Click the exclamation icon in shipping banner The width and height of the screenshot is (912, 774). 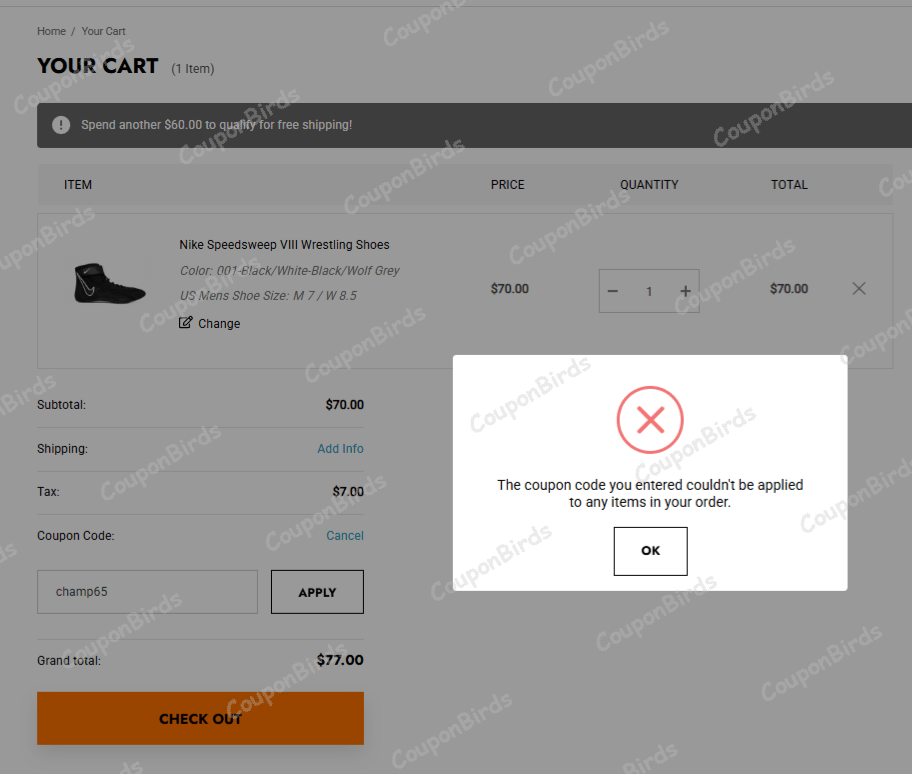(62, 125)
